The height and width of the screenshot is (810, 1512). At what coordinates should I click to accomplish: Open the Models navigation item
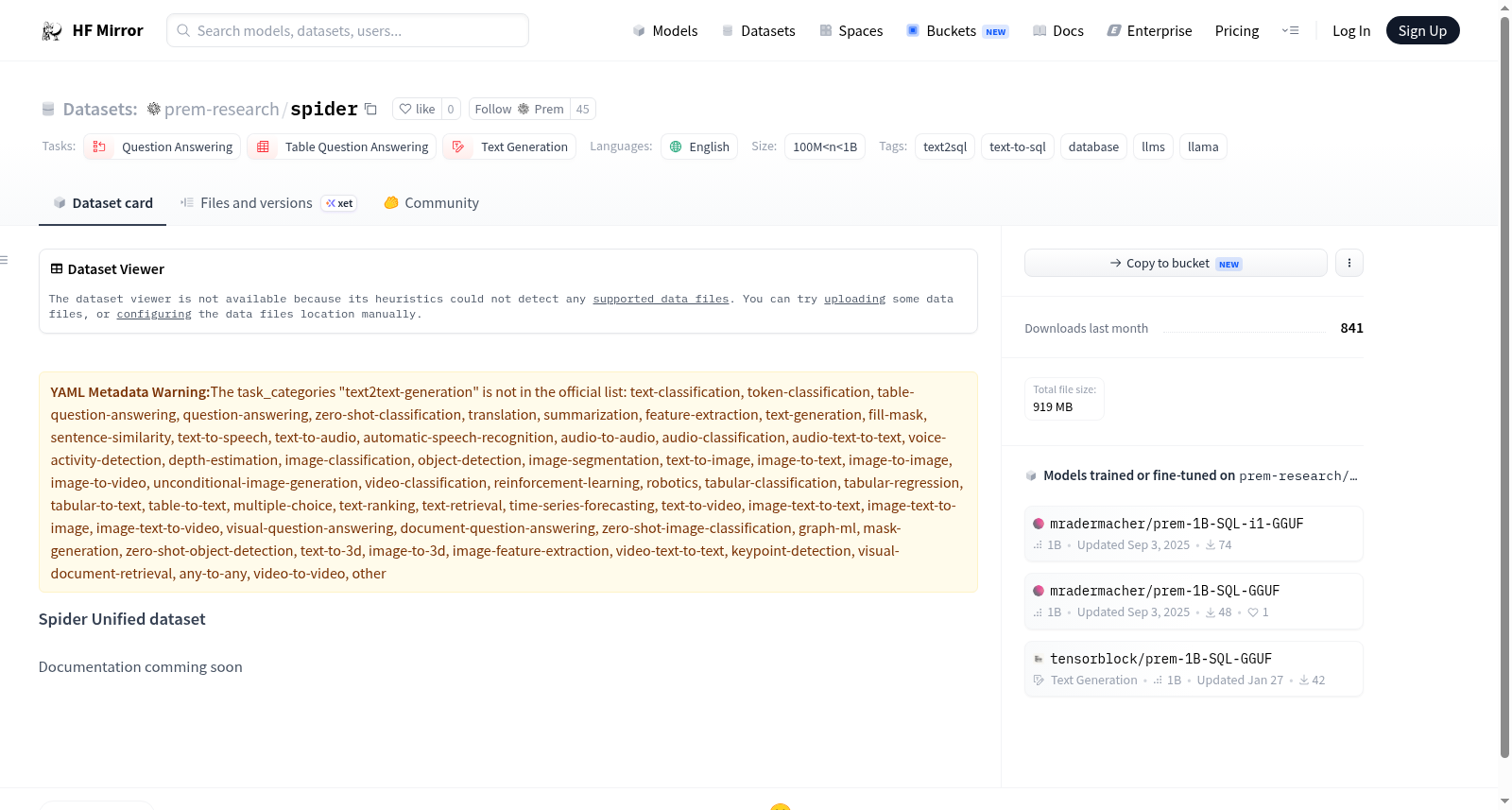pyautogui.click(x=665, y=31)
